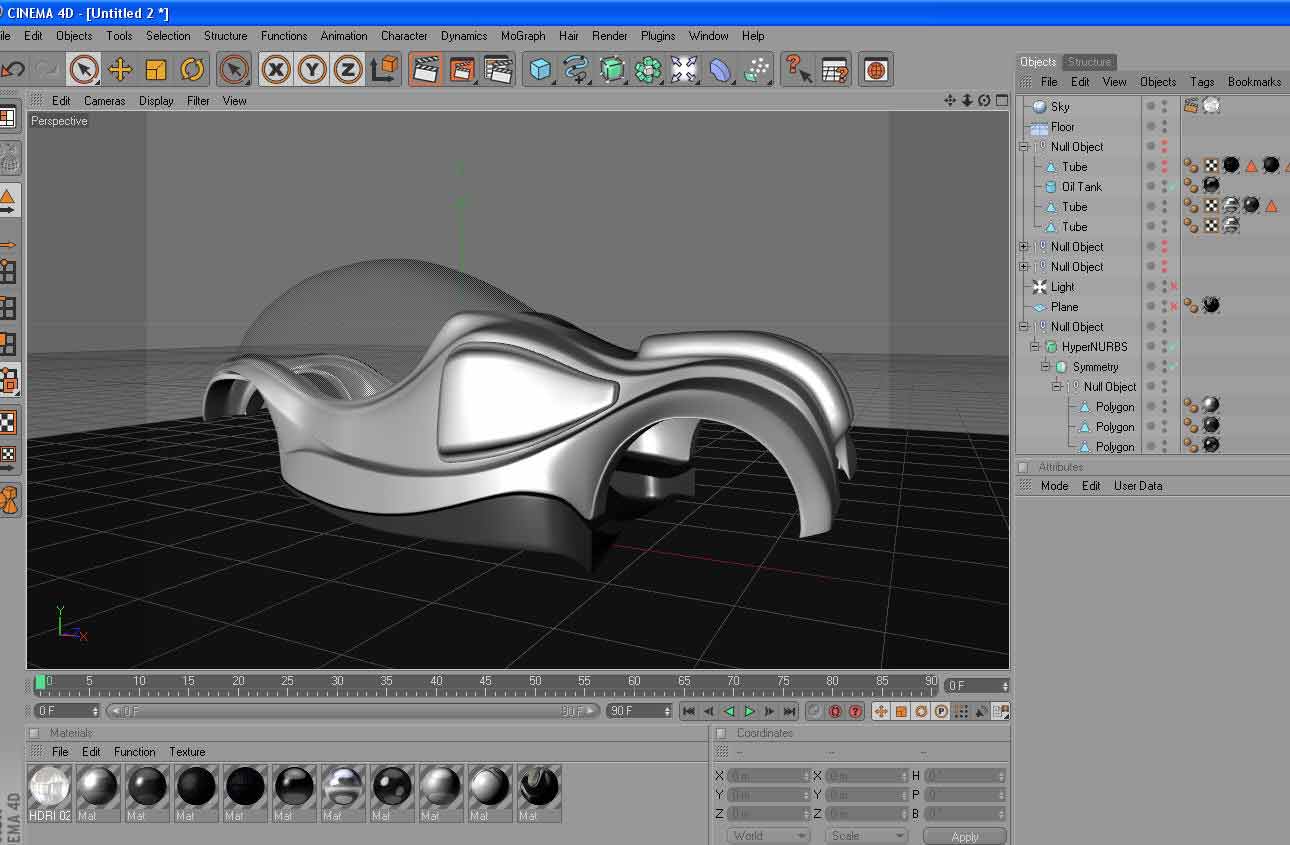Play the animation forwards
This screenshot has height=845, width=1290.
point(749,712)
